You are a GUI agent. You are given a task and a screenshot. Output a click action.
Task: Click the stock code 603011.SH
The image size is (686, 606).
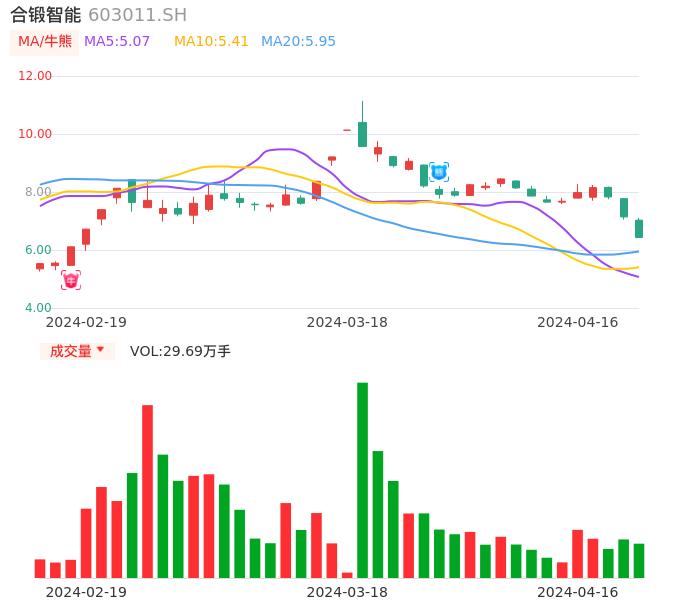137,15
